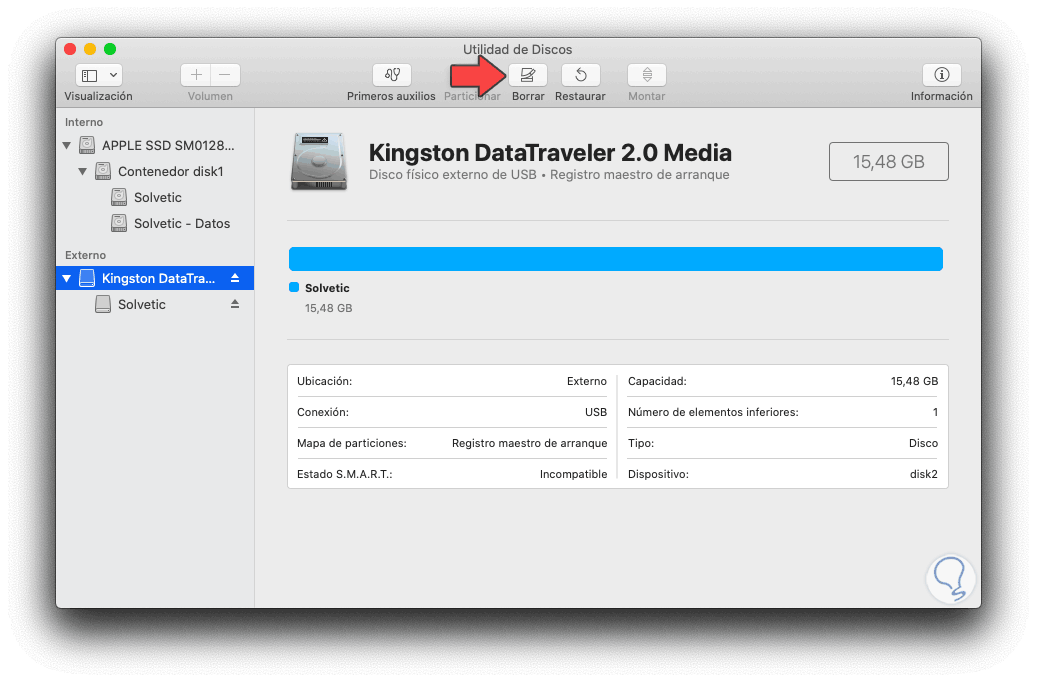Click the Kingston DataTraveler 2.0 Media title
Image resolution: width=1037 pixels, height=682 pixels.
550,153
